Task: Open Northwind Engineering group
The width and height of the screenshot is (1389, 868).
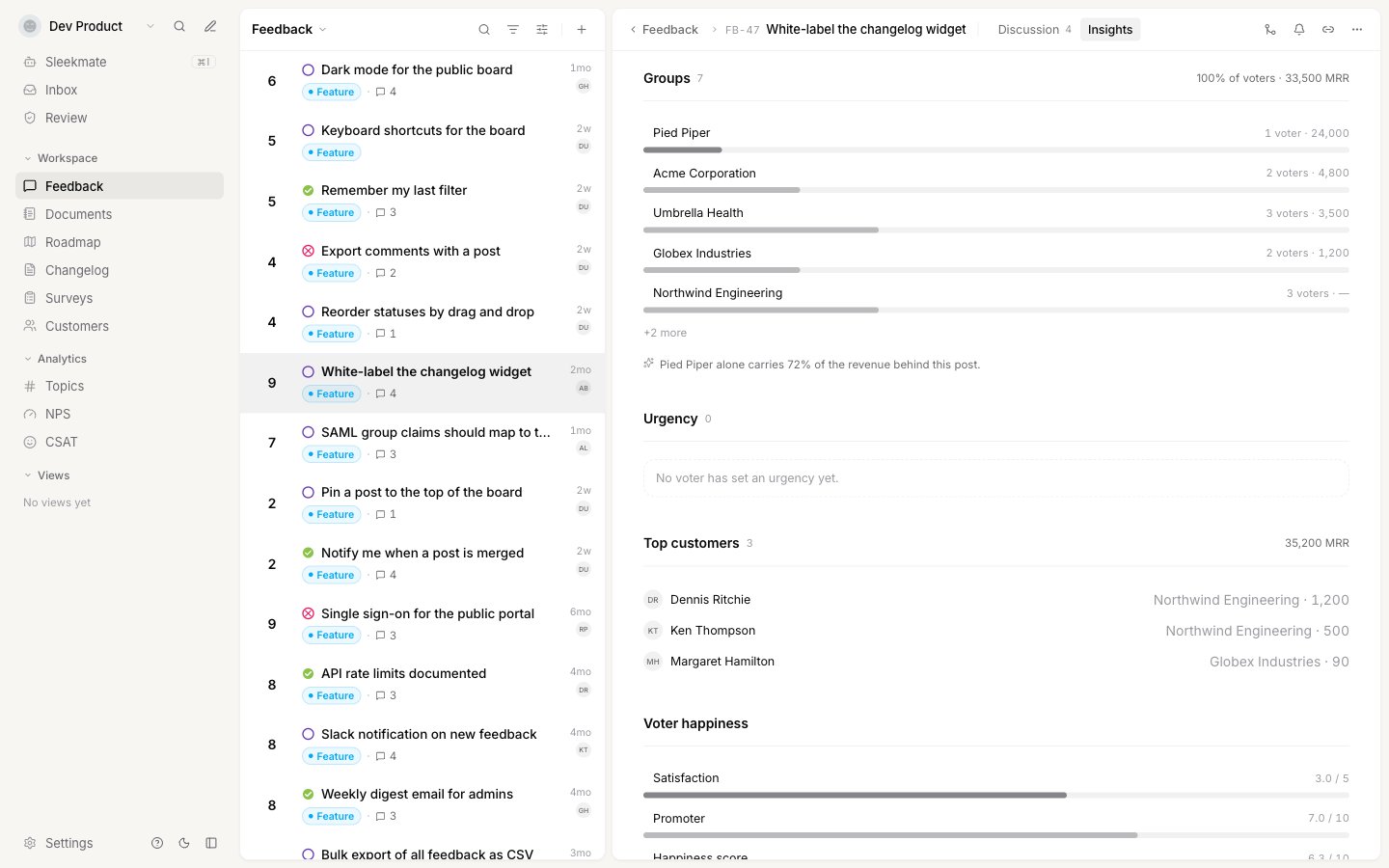Action: pyautogui.click(x=996, y=297)
